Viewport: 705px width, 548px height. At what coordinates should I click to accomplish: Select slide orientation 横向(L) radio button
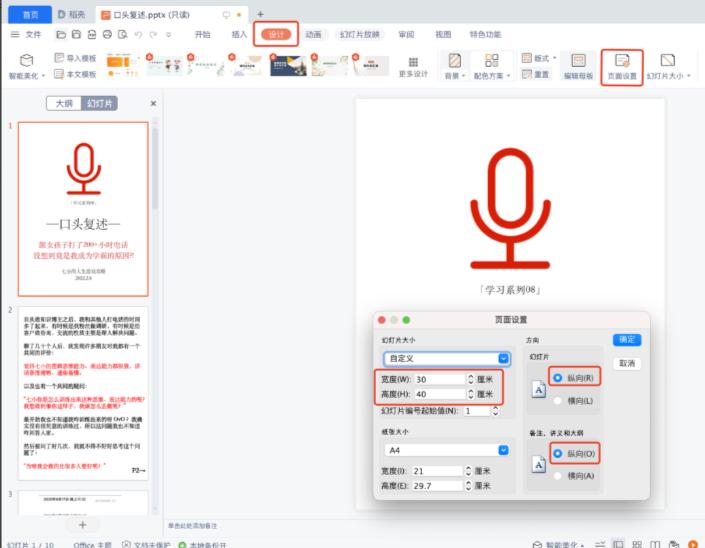pos(556,400)
